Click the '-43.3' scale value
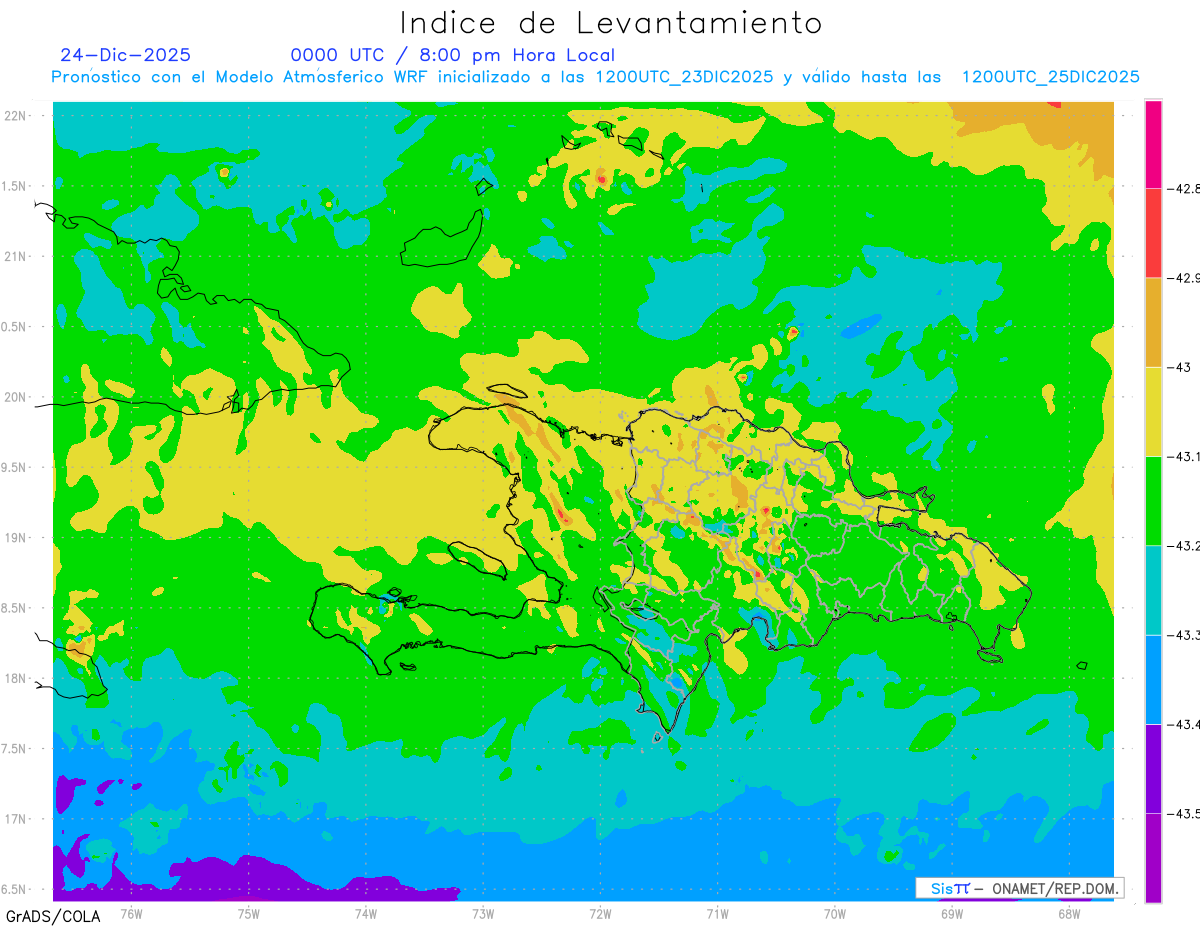This screenshot has width=1200, height=927. click(x=1185, y=635)
